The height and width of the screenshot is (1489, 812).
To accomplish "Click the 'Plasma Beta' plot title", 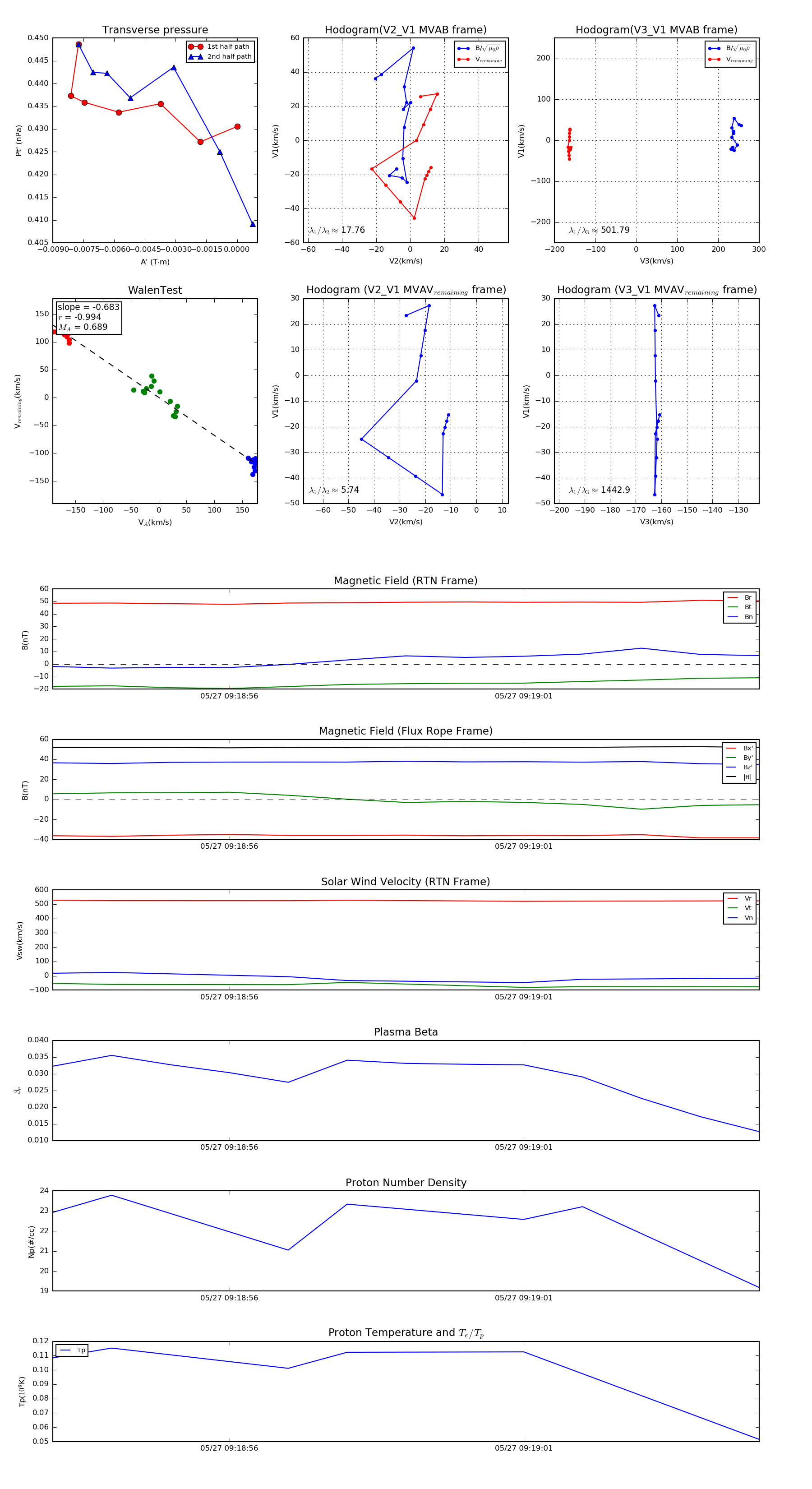I will pyautogui.click(x=406, y=1032).
